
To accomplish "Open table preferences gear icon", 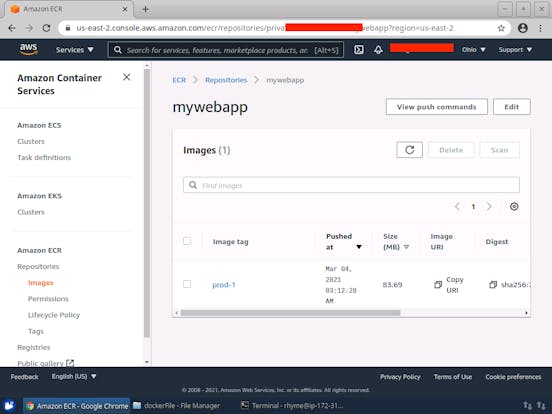I will pyautogui.click(x=514, y=206).
